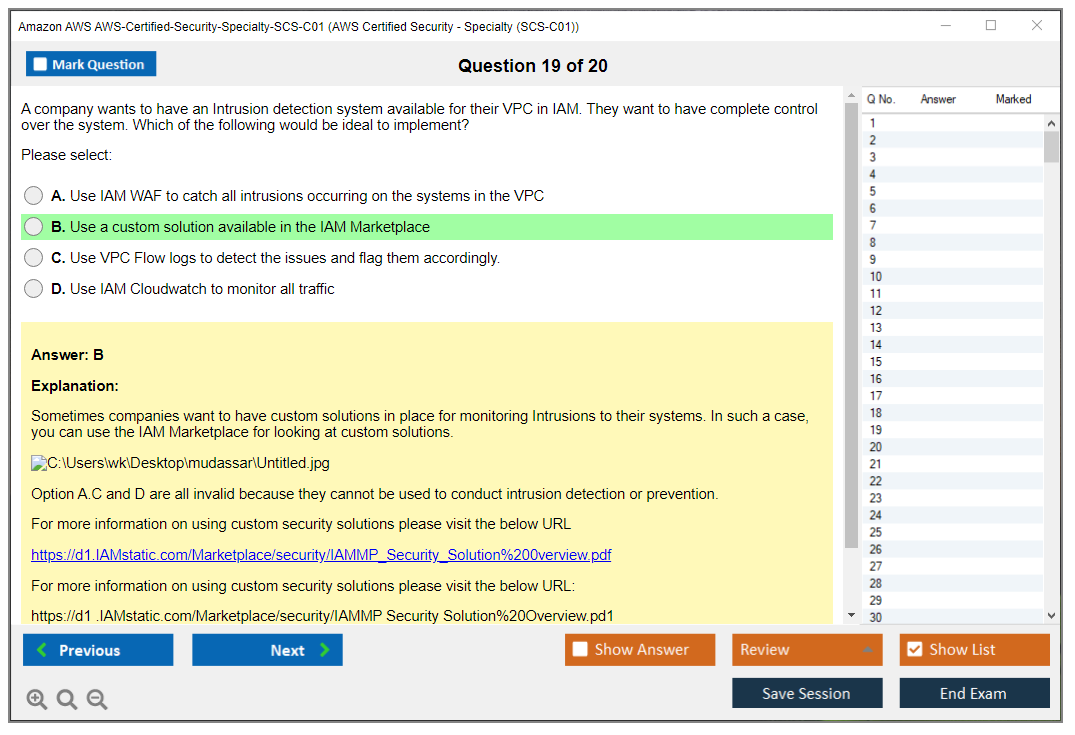
Task: Click the explanation pane's scroll up arrow
Action: 851,96
